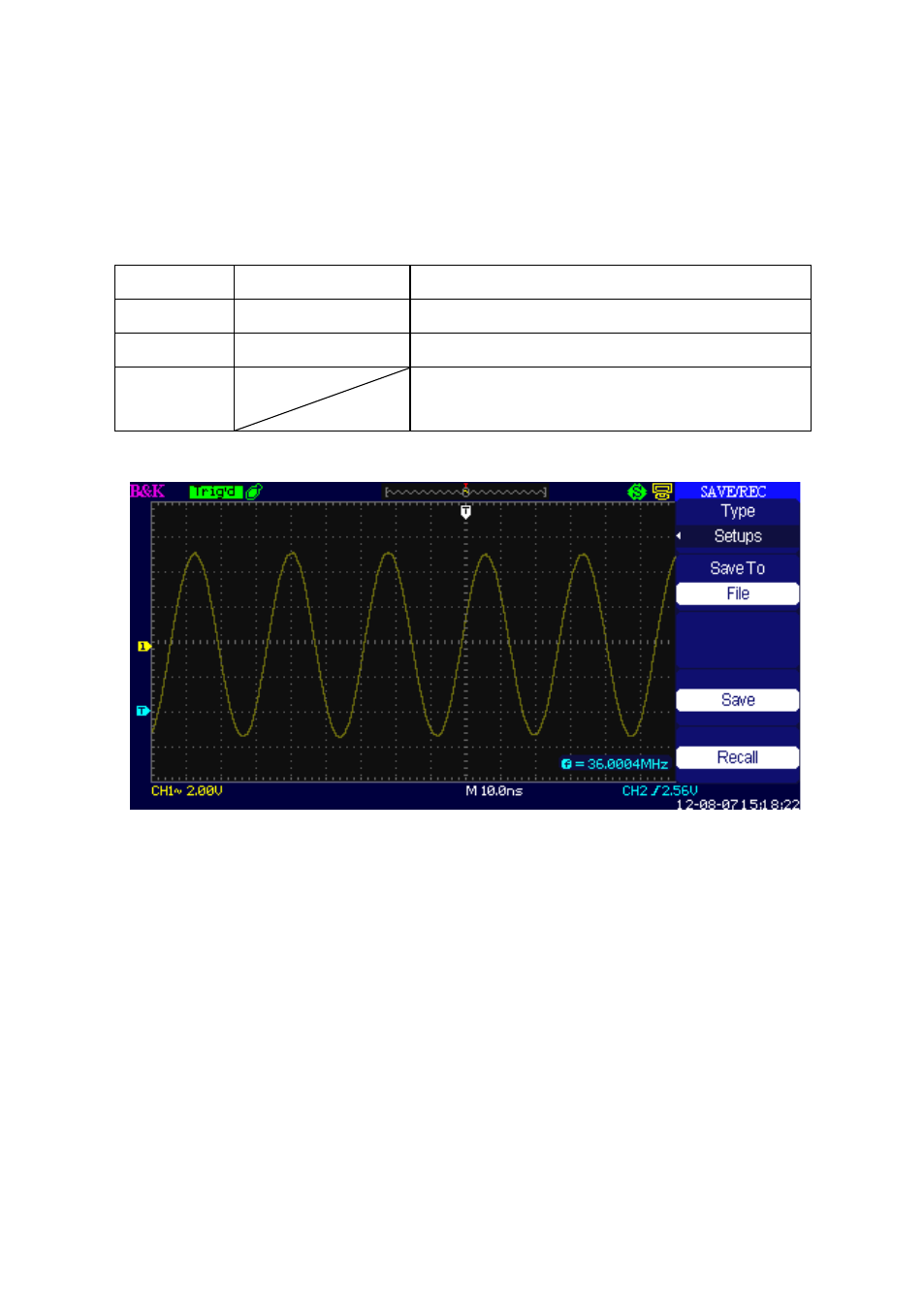This screenshot has height=1311, width=924.
Task: Click the CH1 2.00V scale readout
Action: pyautogui.click(x=186, y=791)
